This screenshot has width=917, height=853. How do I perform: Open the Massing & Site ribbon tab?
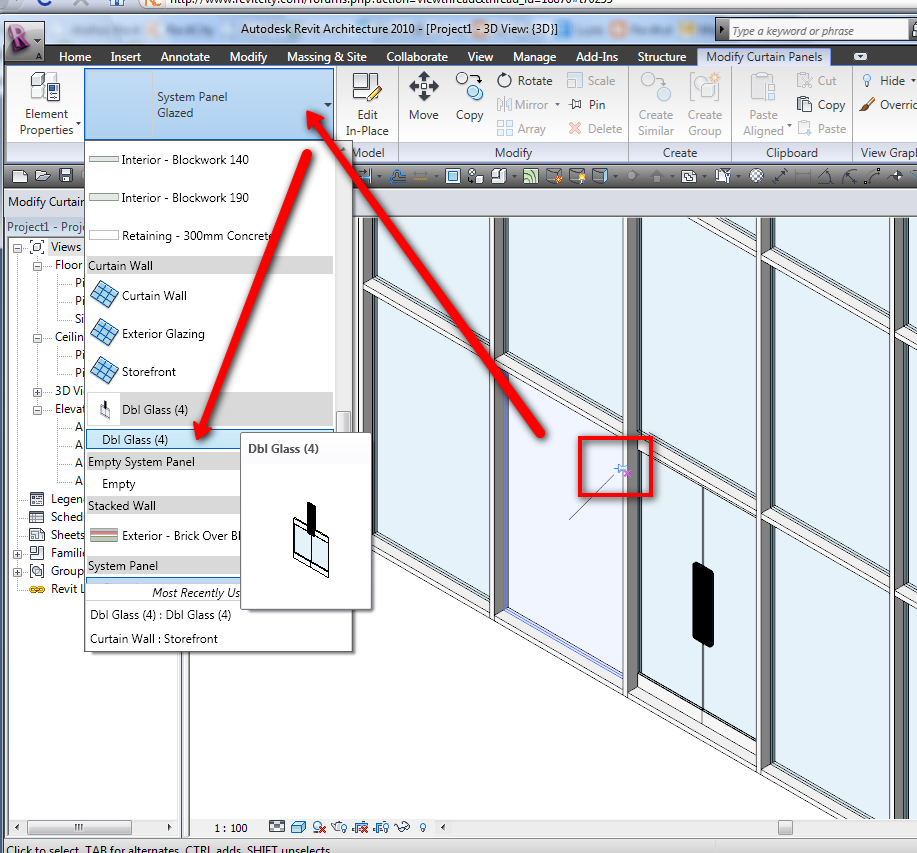point(326,57)
